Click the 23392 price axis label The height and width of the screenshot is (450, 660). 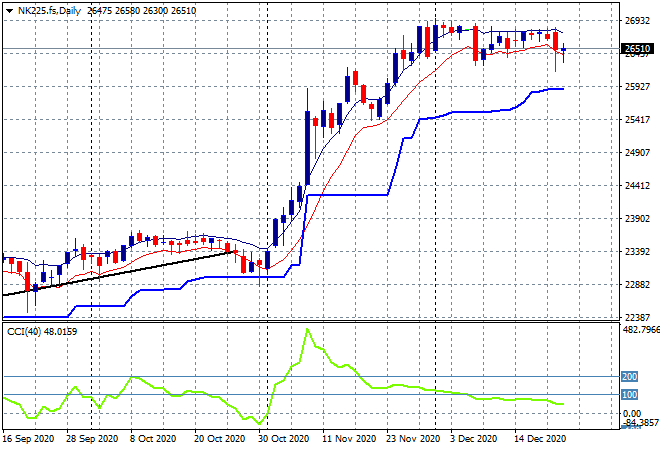[x=637, y=252]
